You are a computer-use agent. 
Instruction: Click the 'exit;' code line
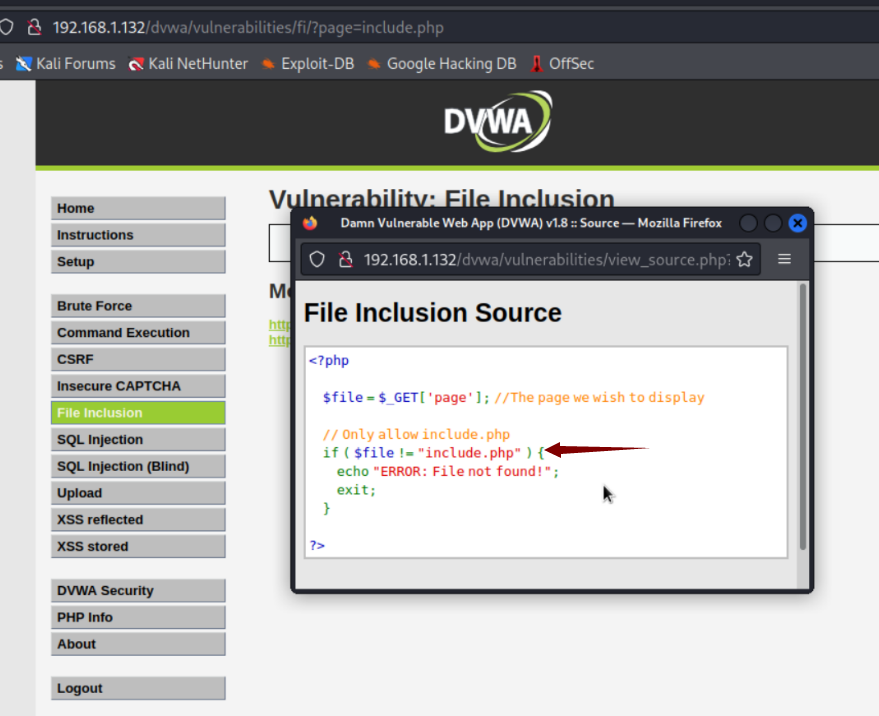[x=356, y=490]
